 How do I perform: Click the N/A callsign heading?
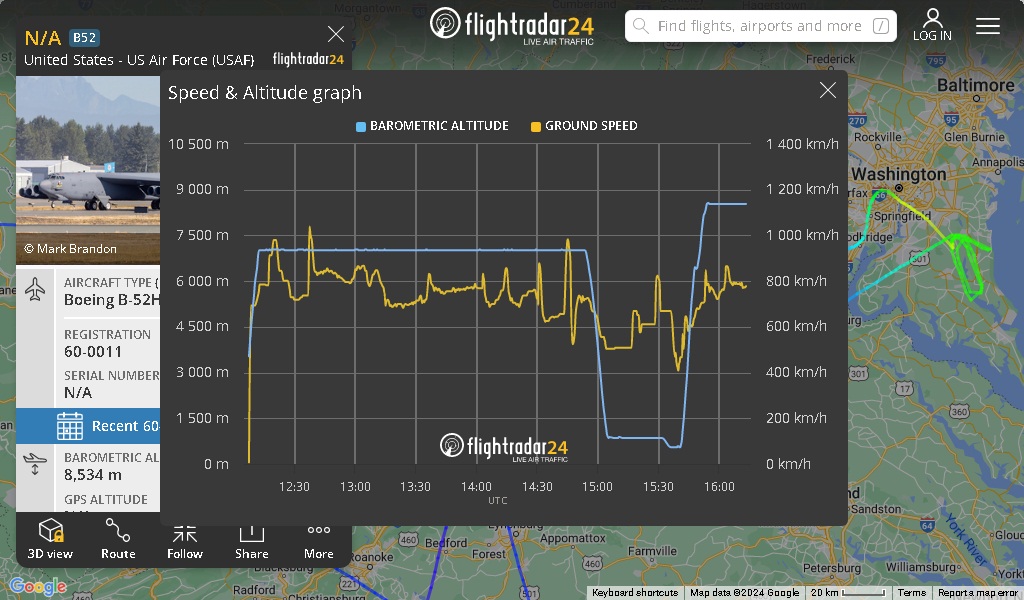(42, 38)
